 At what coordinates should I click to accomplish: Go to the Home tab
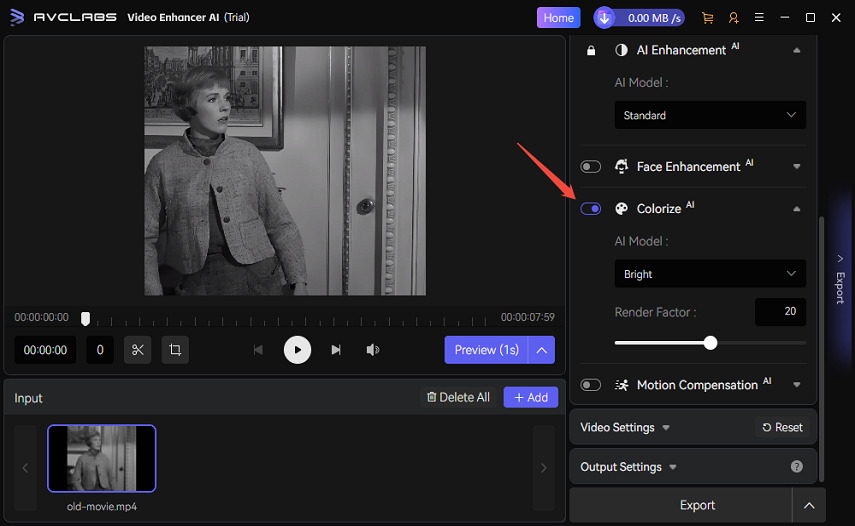tap(558, 18)
